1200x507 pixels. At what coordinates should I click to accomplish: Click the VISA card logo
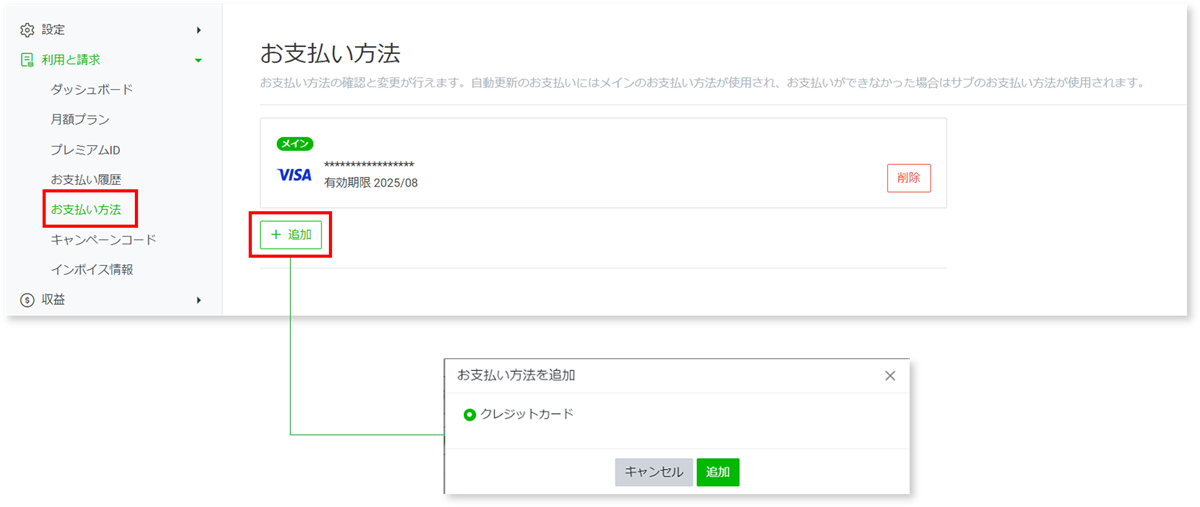pyautogui.click(x=294, y=175)
